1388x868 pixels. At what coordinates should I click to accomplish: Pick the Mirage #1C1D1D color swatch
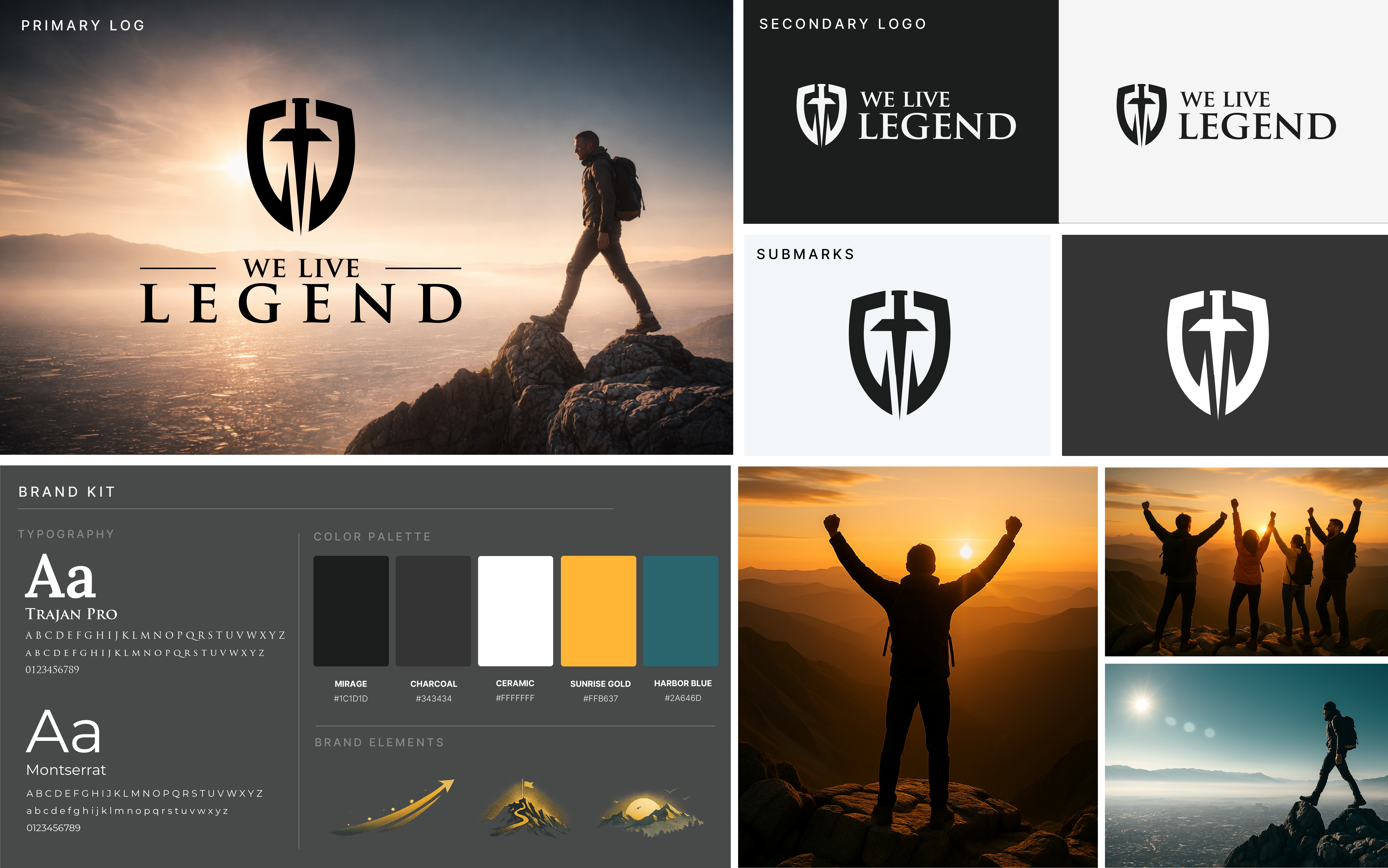tap(351, 611)
